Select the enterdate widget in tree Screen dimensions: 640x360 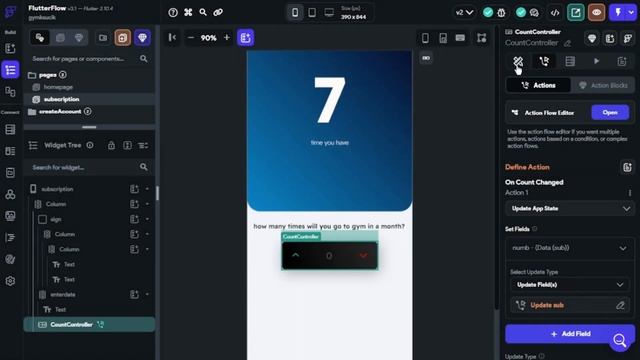[x=63, y=294]
